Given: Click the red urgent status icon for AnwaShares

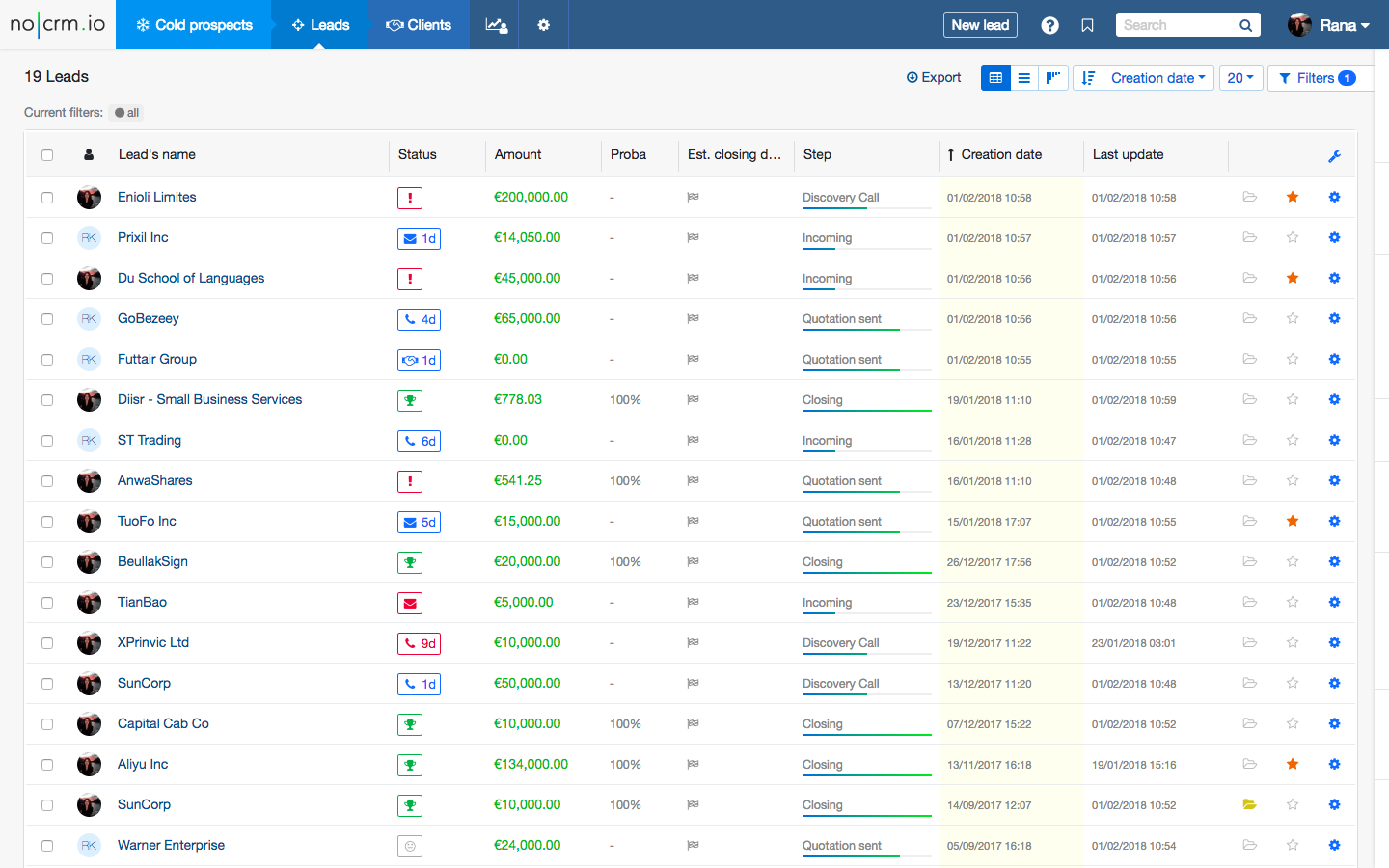Looking at the screenshot, I should pos(409,480).
